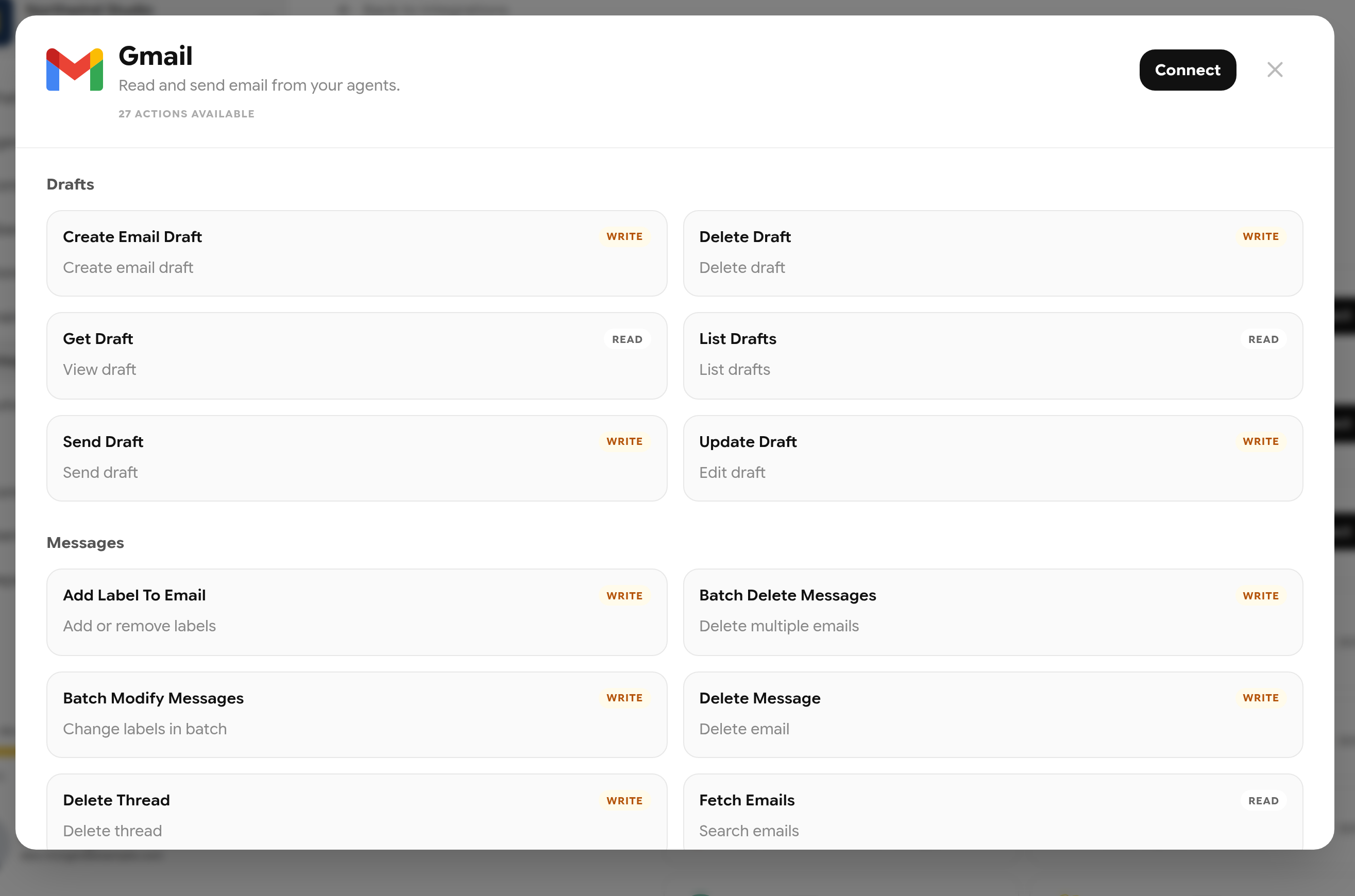Click the 'View draft' description text
This screenshot has width=1355, height=896.
99,369
